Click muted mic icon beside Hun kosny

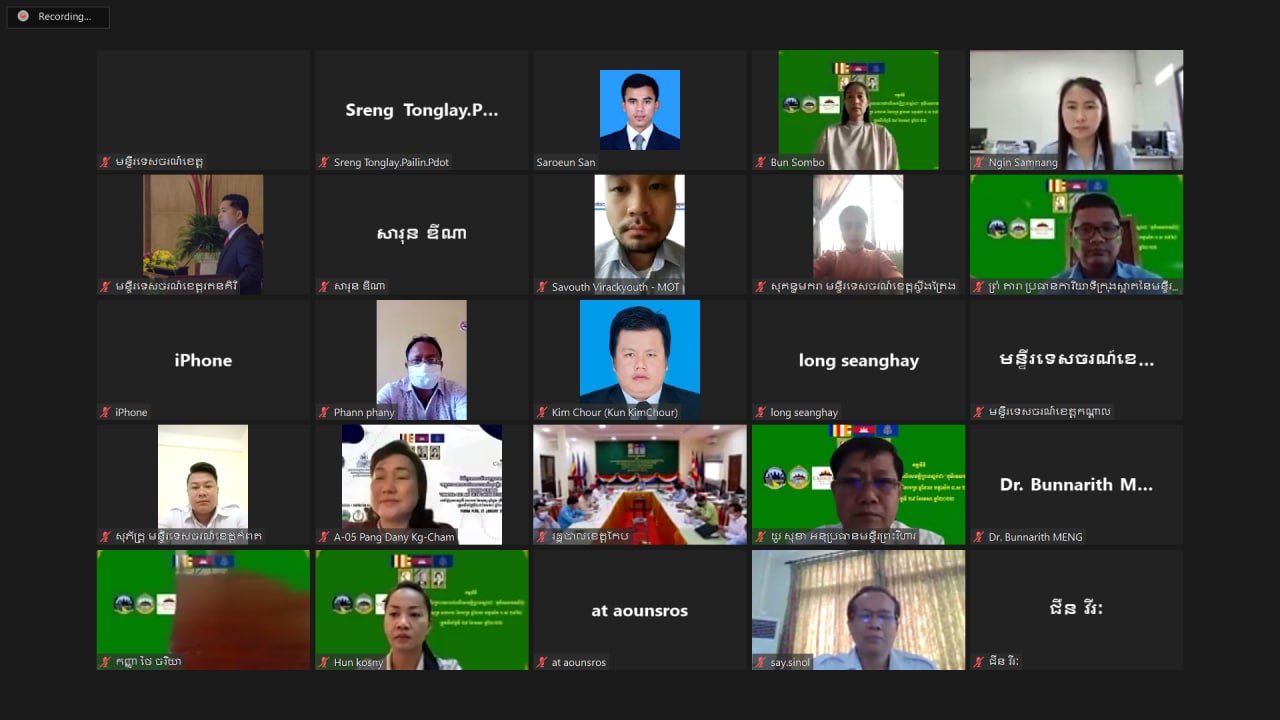click(x=324, y=662)
